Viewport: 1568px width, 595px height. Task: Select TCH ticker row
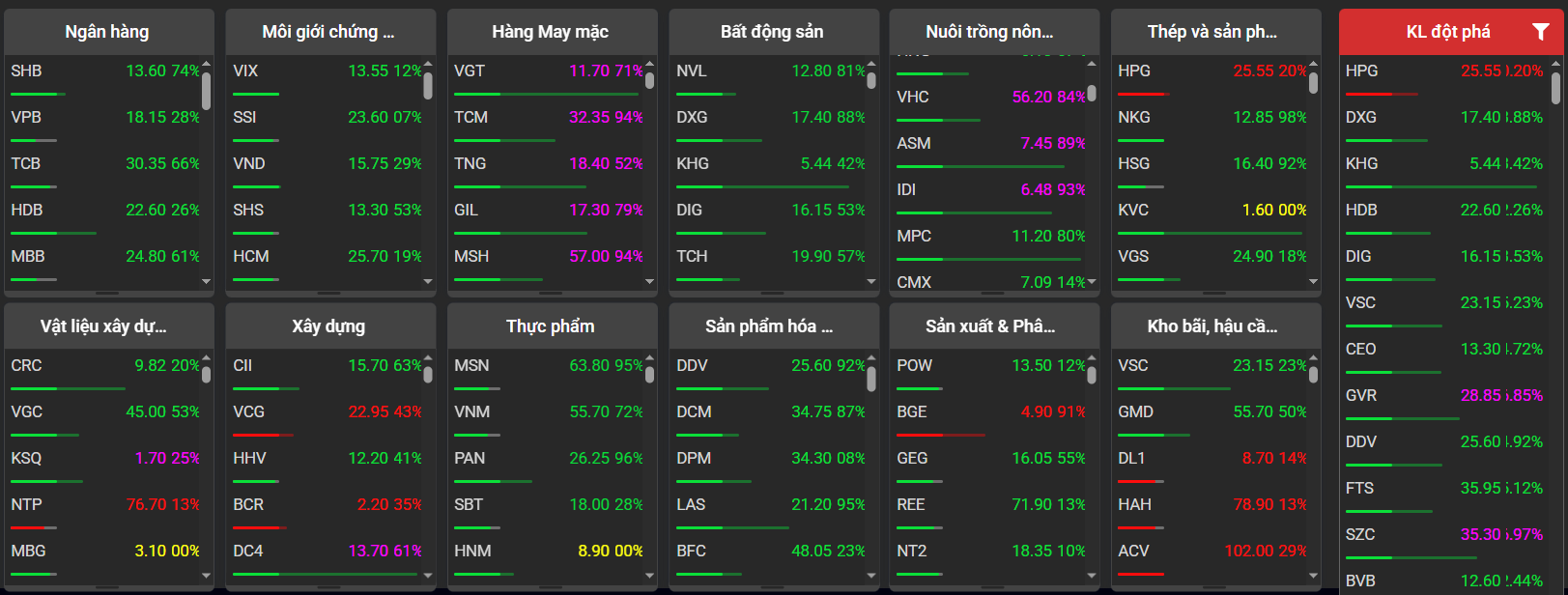(769, 263)
